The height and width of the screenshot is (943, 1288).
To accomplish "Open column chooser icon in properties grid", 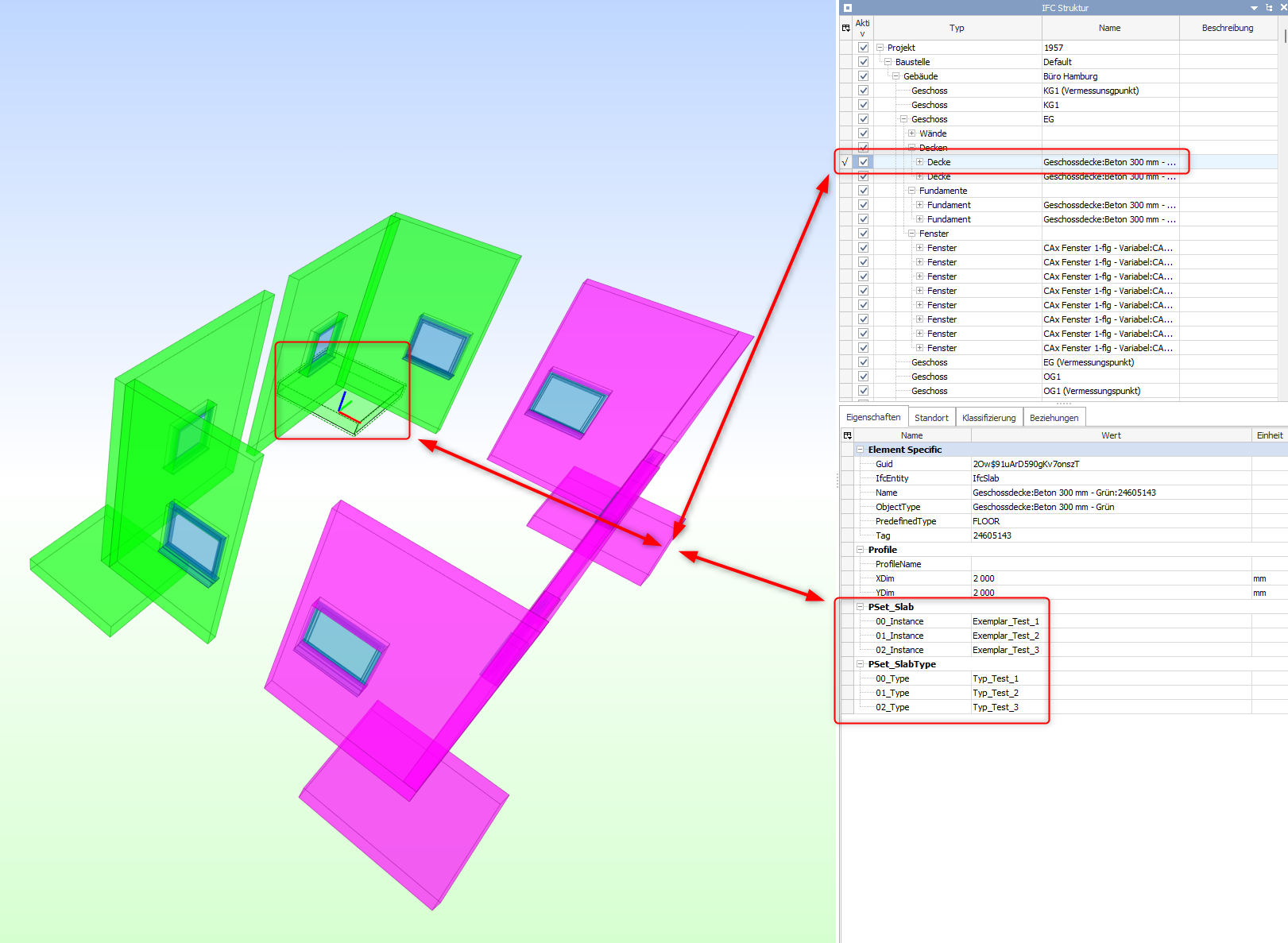I will click(847, 435).
